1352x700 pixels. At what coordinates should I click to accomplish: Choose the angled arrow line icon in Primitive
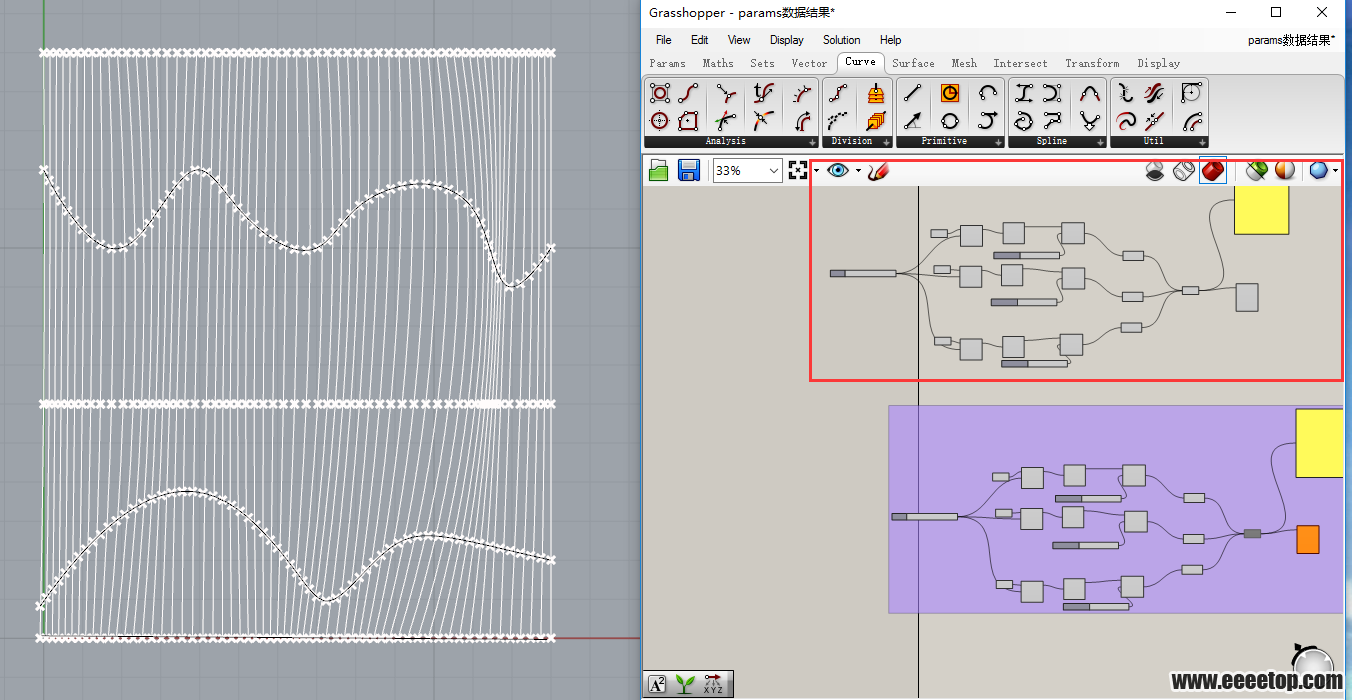pos(912,121)
